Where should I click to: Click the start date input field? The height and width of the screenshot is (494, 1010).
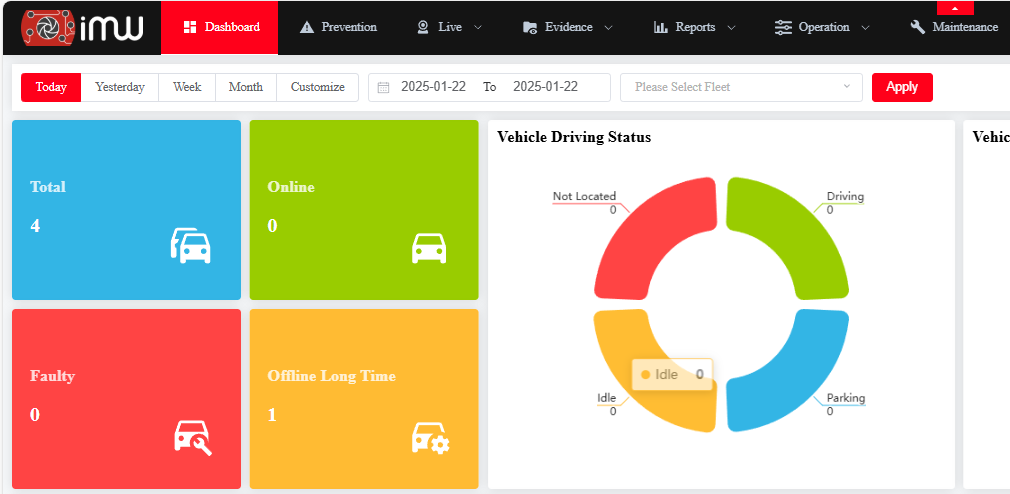click(x=433, y=87)
